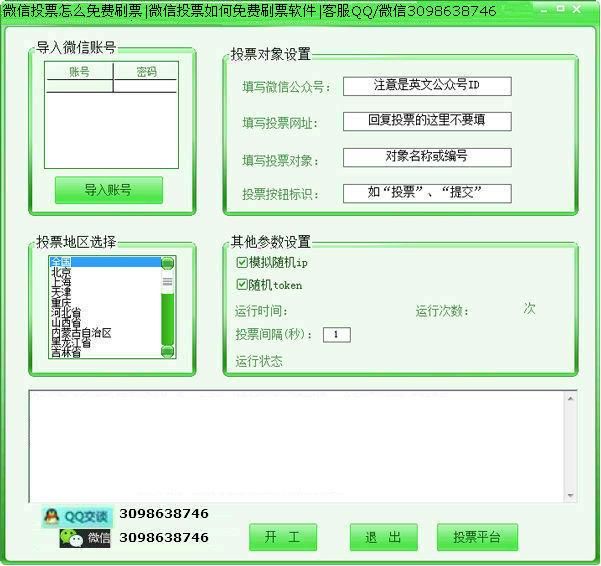Toggle the 随机token checkbox
The image size is (601, 566).
click(241, 284)
